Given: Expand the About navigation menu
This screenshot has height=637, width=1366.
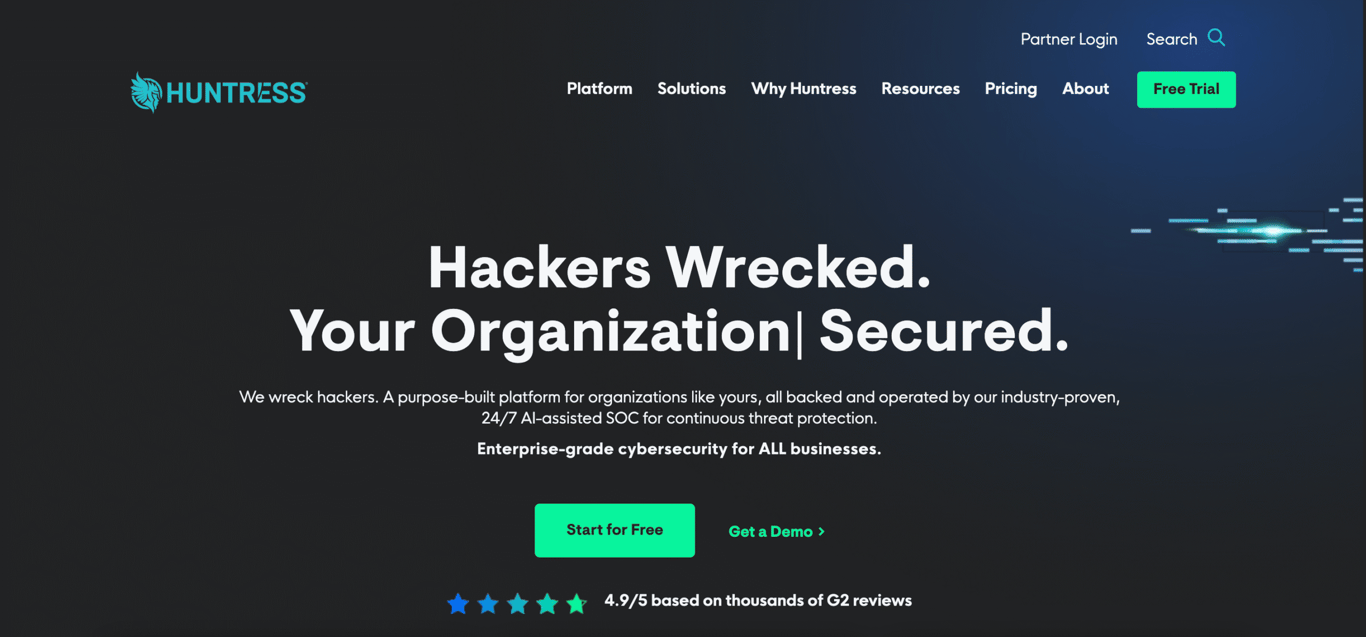Looking at the screenshot, I should click(x=1085, y=89).
